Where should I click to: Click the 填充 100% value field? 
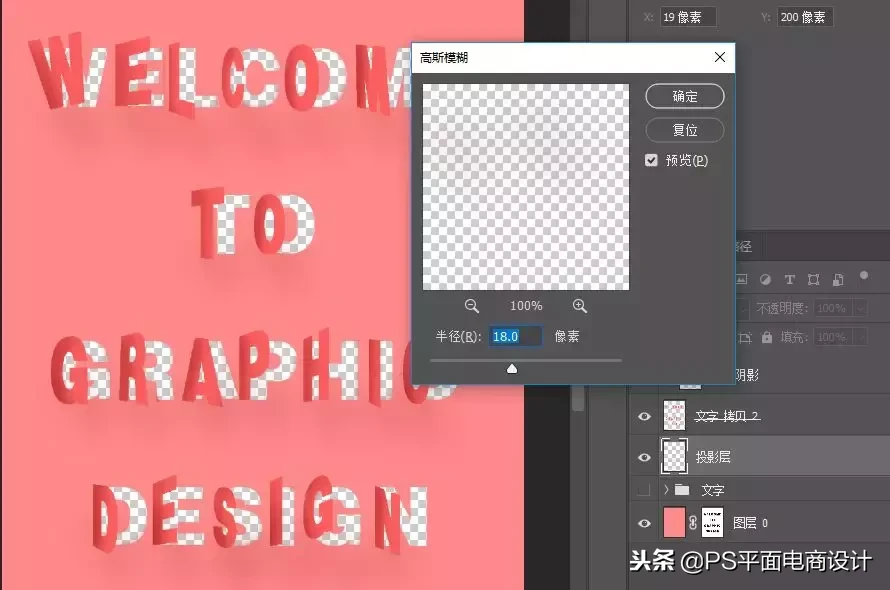coord(833,337)
